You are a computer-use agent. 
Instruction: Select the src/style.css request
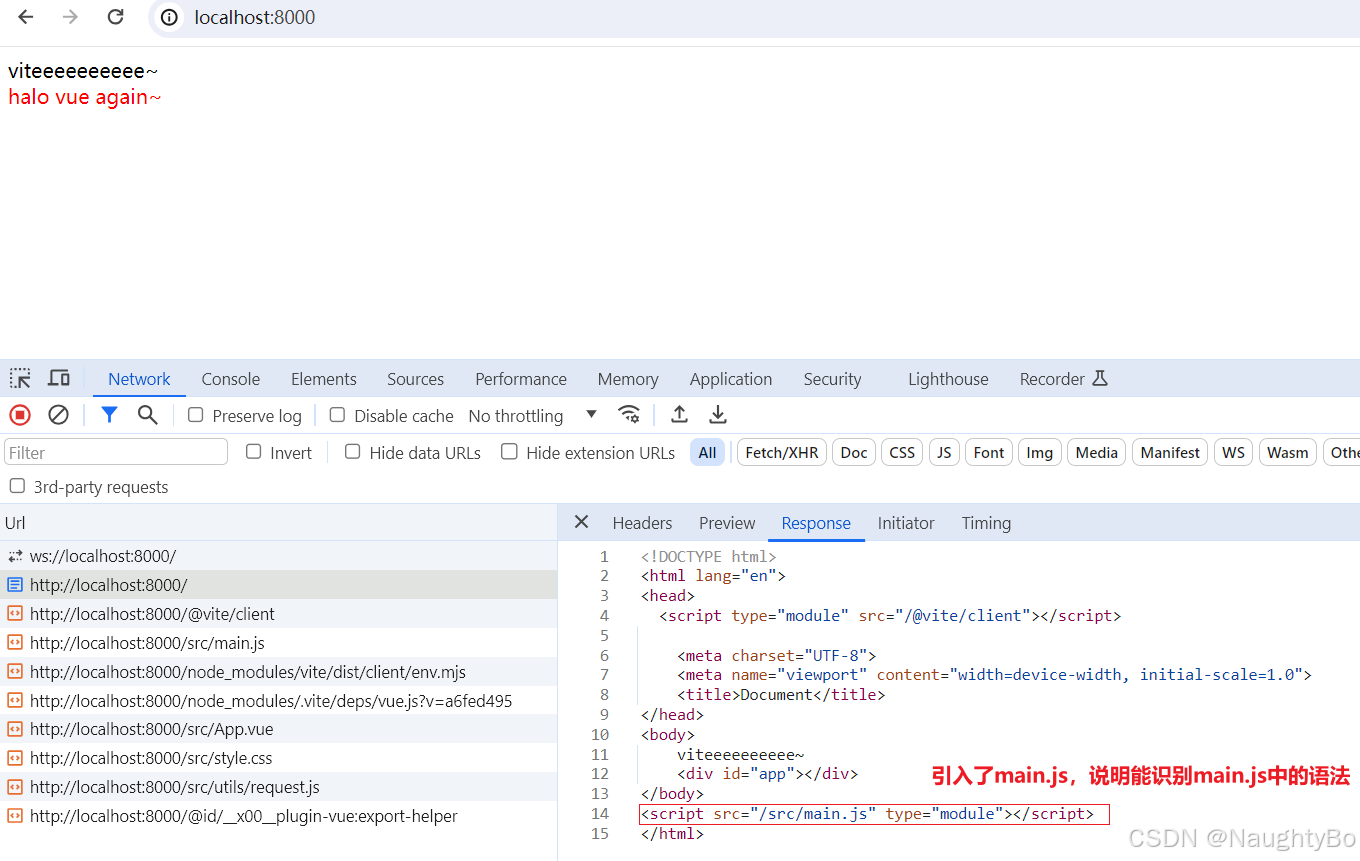(x=278, y=758)
